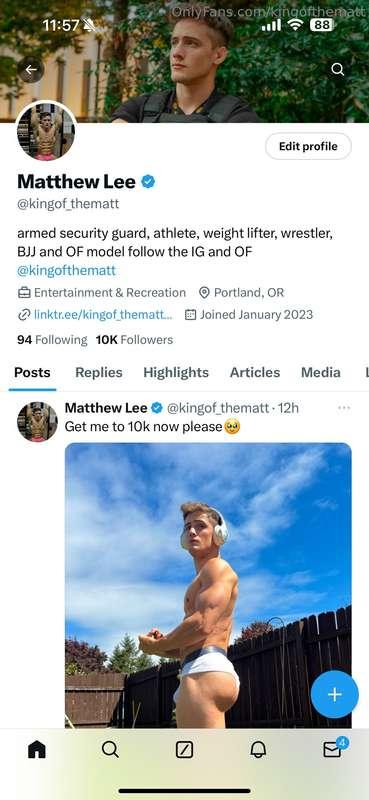The image size is (369, 800).
Task: Tap the blue compose plus button
Action: coord(335,694)
